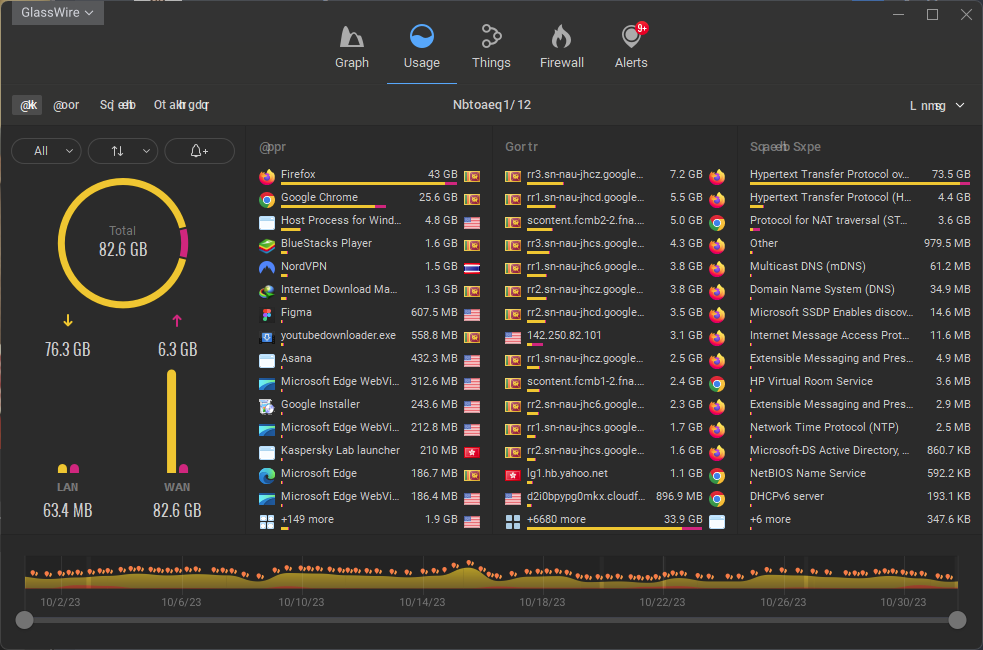Open the Usage tab
The height and width of the screenshot is (650, 983).
(x=421, y=48)
